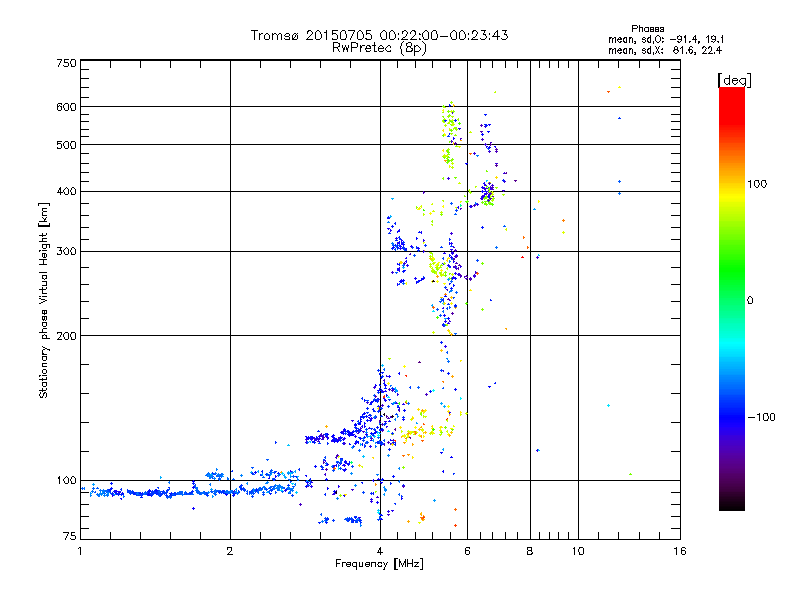The image size is (800, 600).
Task: Click the x-axis tick label '10'
Action: click(x=578, y=551)
